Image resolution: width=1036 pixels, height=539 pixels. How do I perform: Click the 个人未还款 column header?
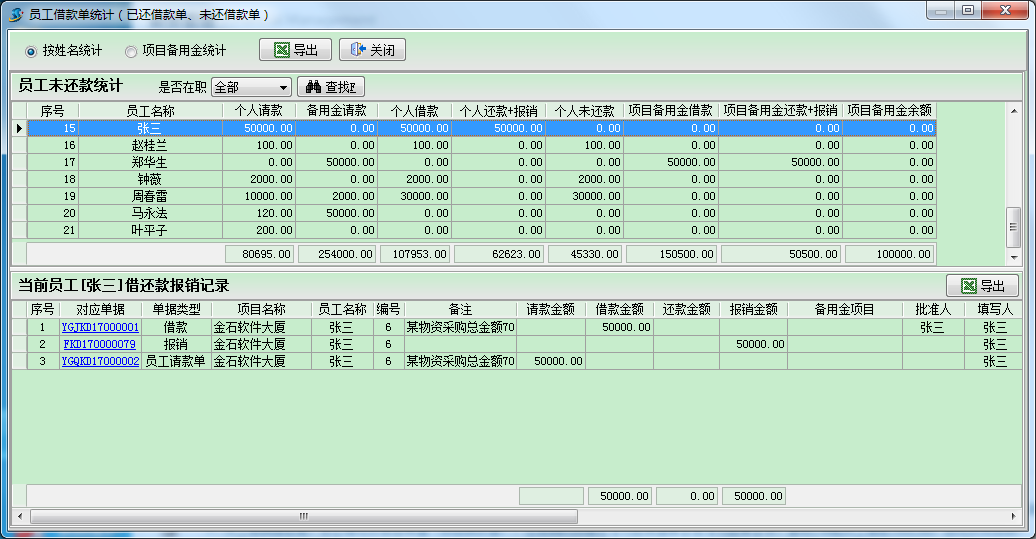[584, 111]
